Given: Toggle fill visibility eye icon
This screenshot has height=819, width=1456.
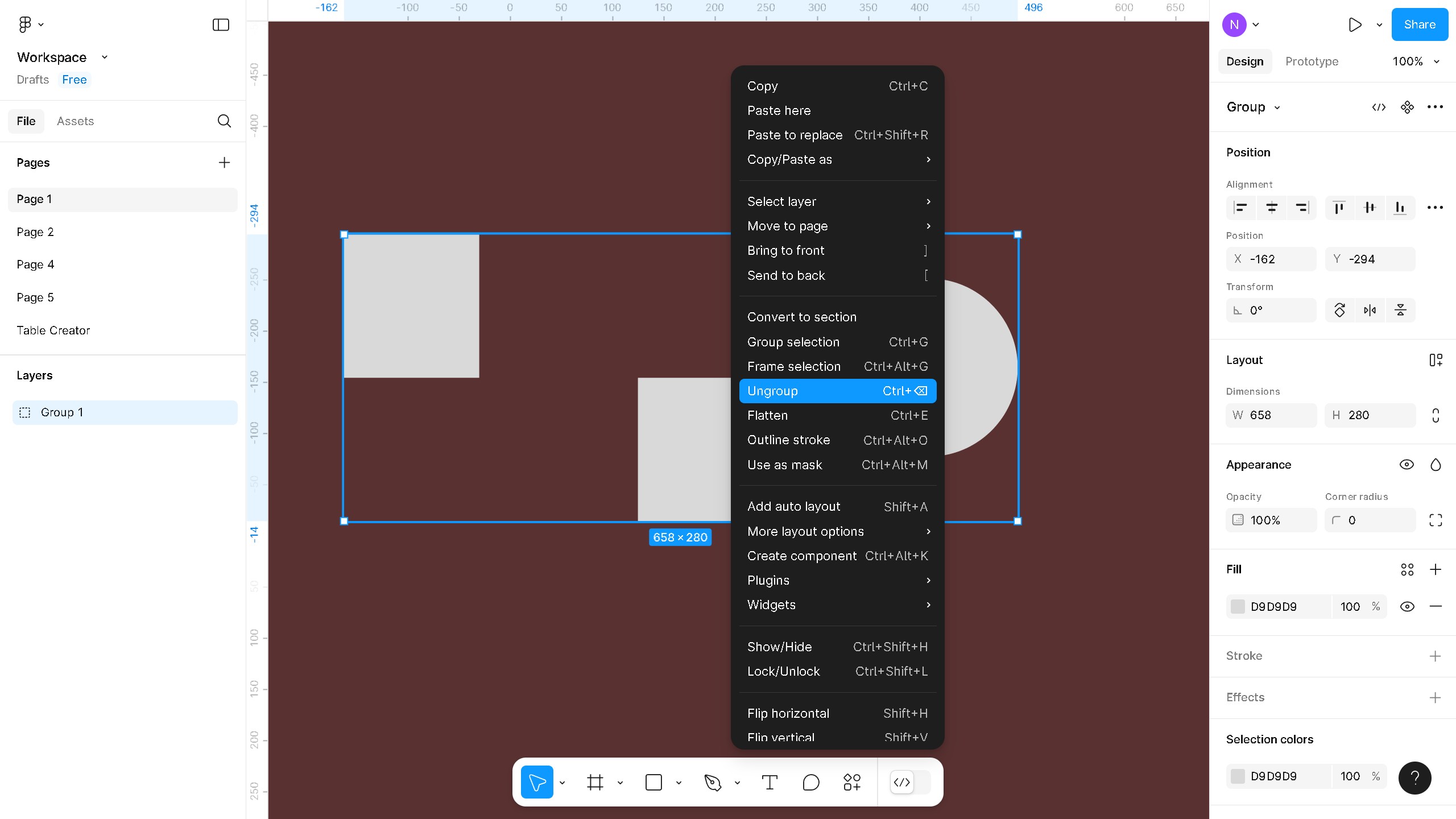Looking at the screenshot, I should click(x=1407, y=606).
